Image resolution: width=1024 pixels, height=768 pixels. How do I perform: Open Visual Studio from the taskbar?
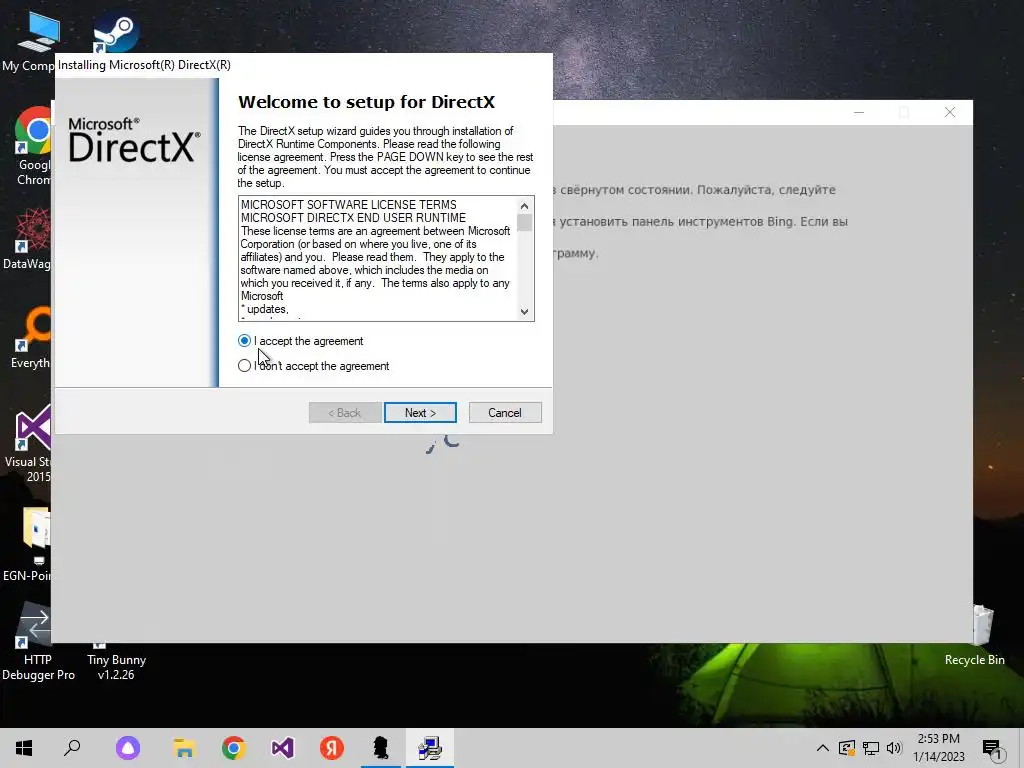(x=283, y=748)
